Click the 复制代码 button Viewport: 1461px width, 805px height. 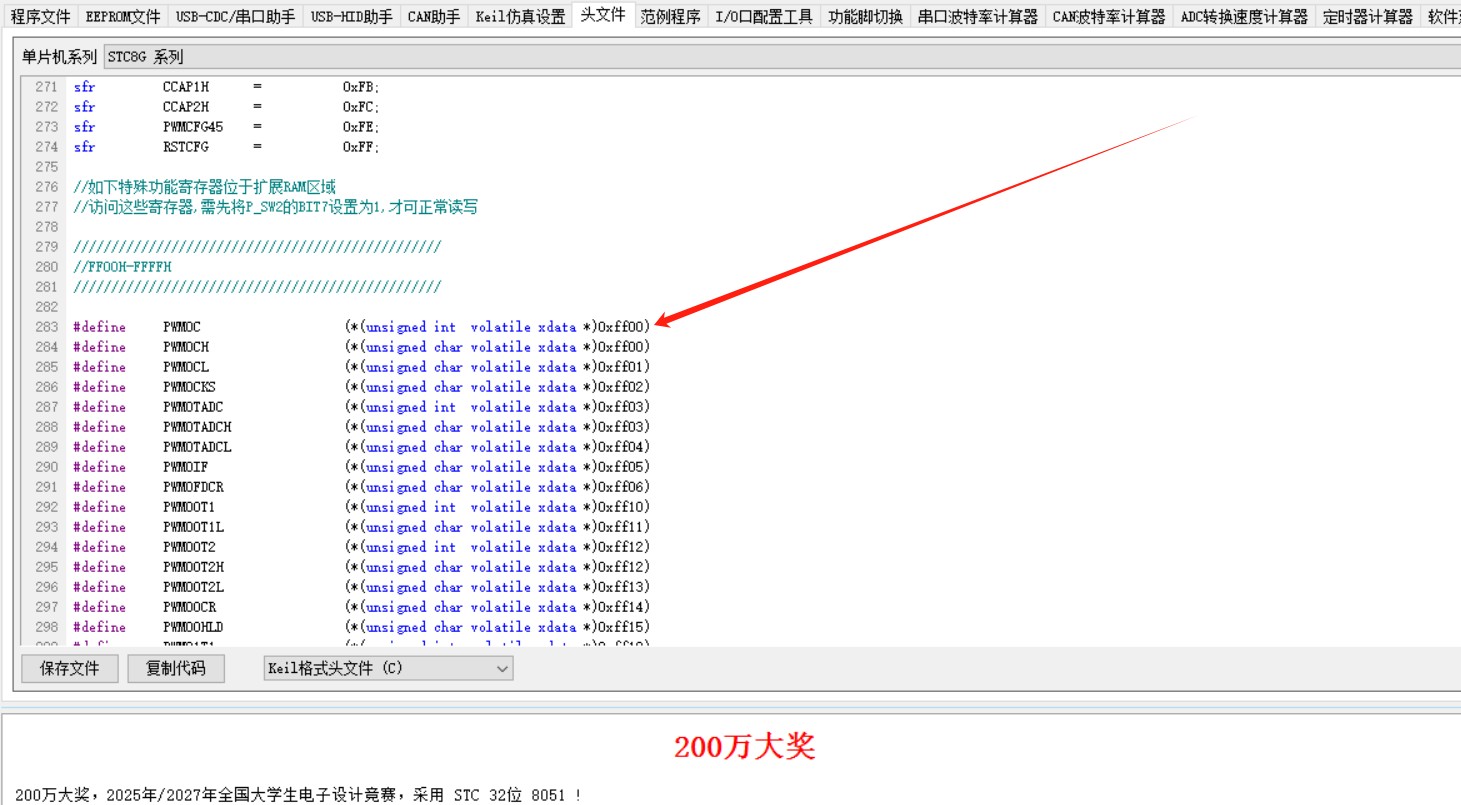coord(176,668)
